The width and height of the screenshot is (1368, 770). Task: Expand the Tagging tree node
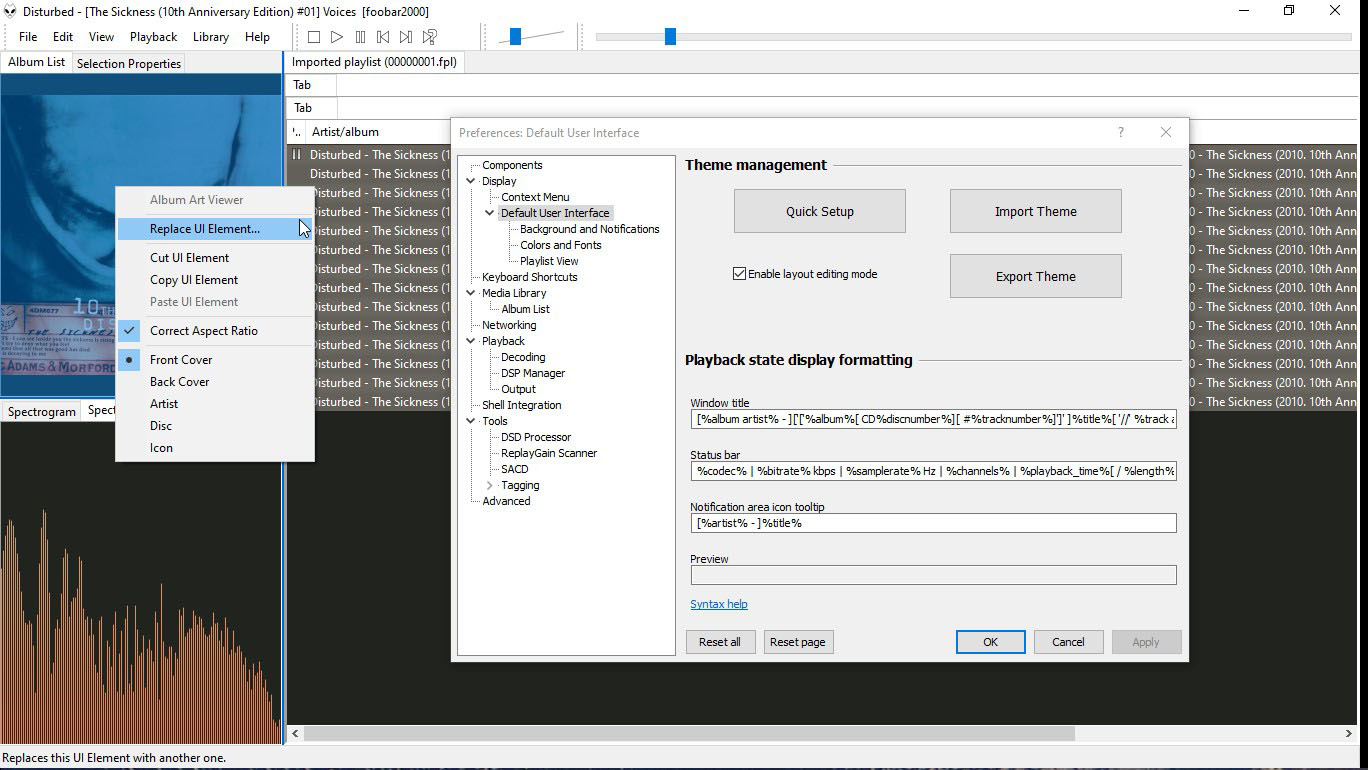[489, 485]
